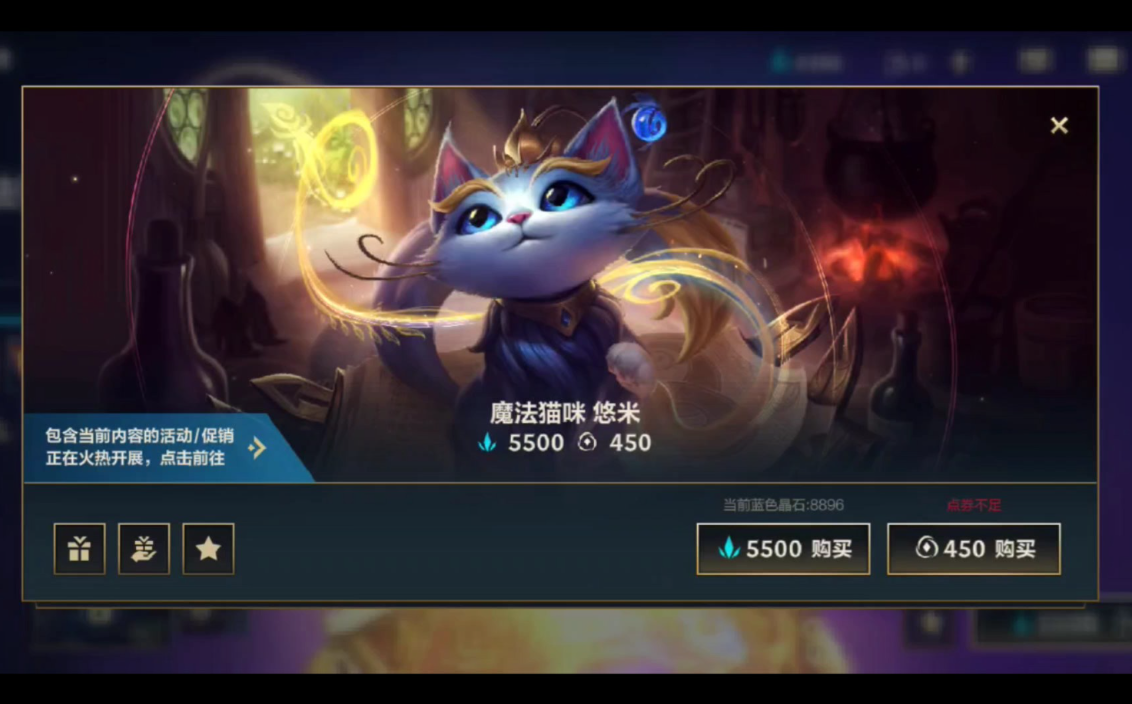The width and height of the screenshot is (1132, 704).
Task: Click the blue essence icon beside 5500 price label
Action: [487, 443]
